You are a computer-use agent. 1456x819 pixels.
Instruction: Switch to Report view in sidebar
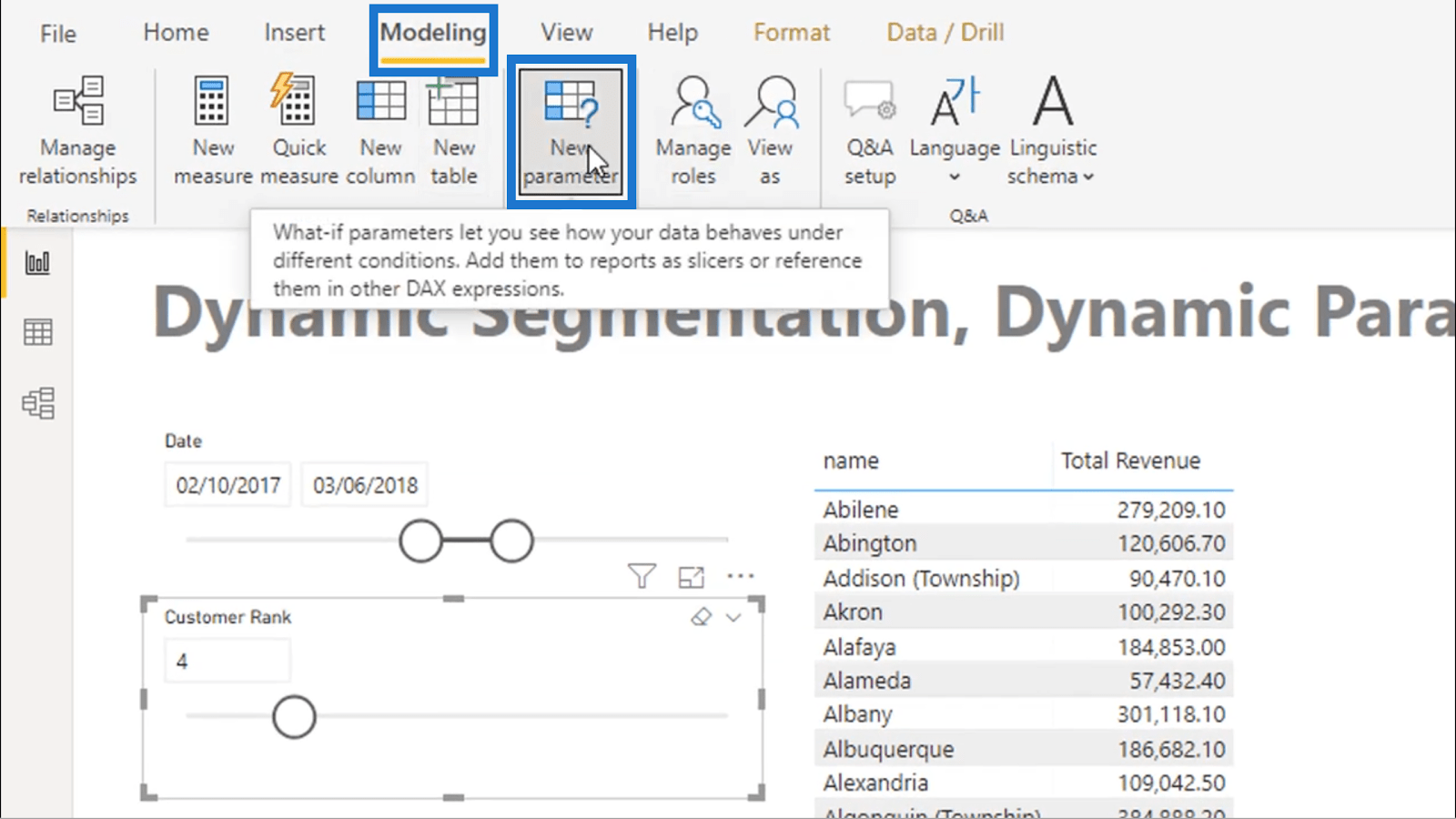pos(37,263)
